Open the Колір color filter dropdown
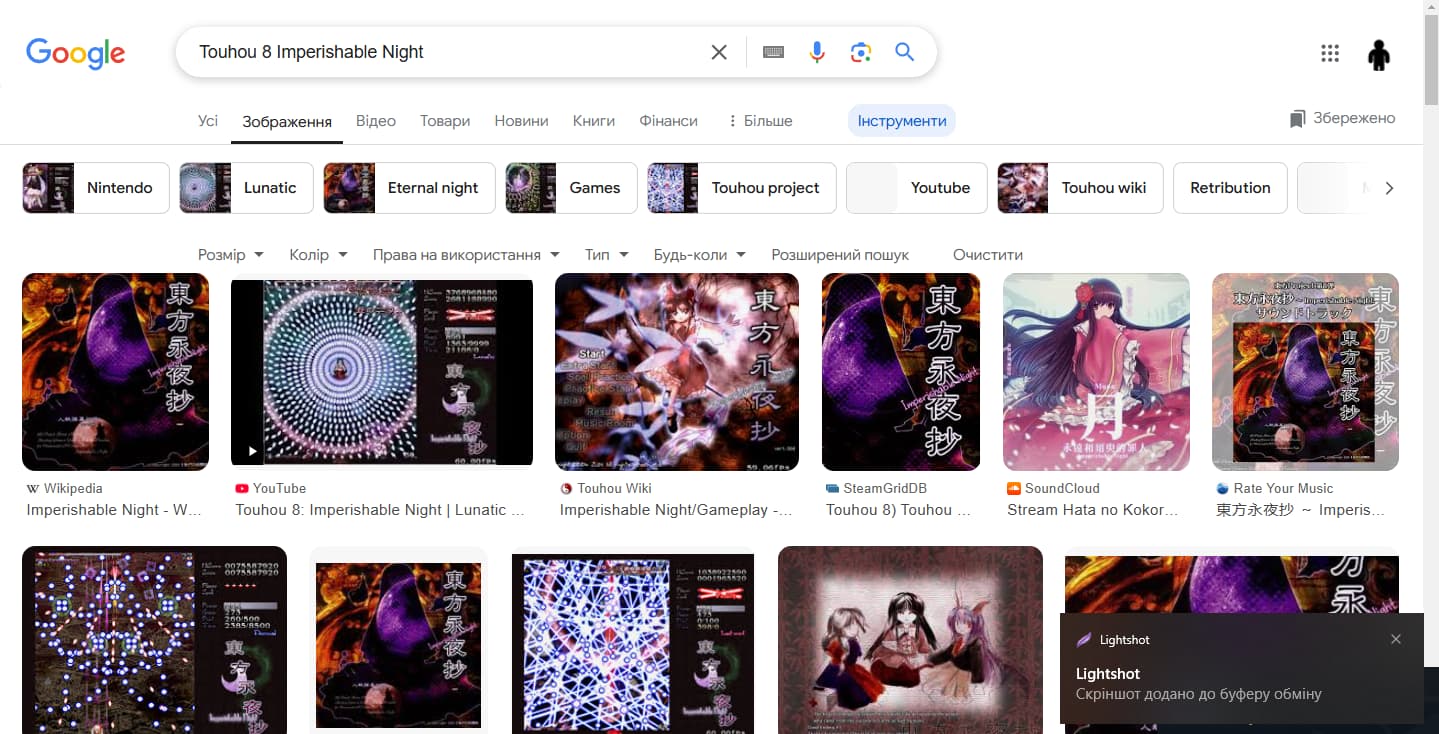The width and height of the screenshot is (1439, 734). point(318,255)
